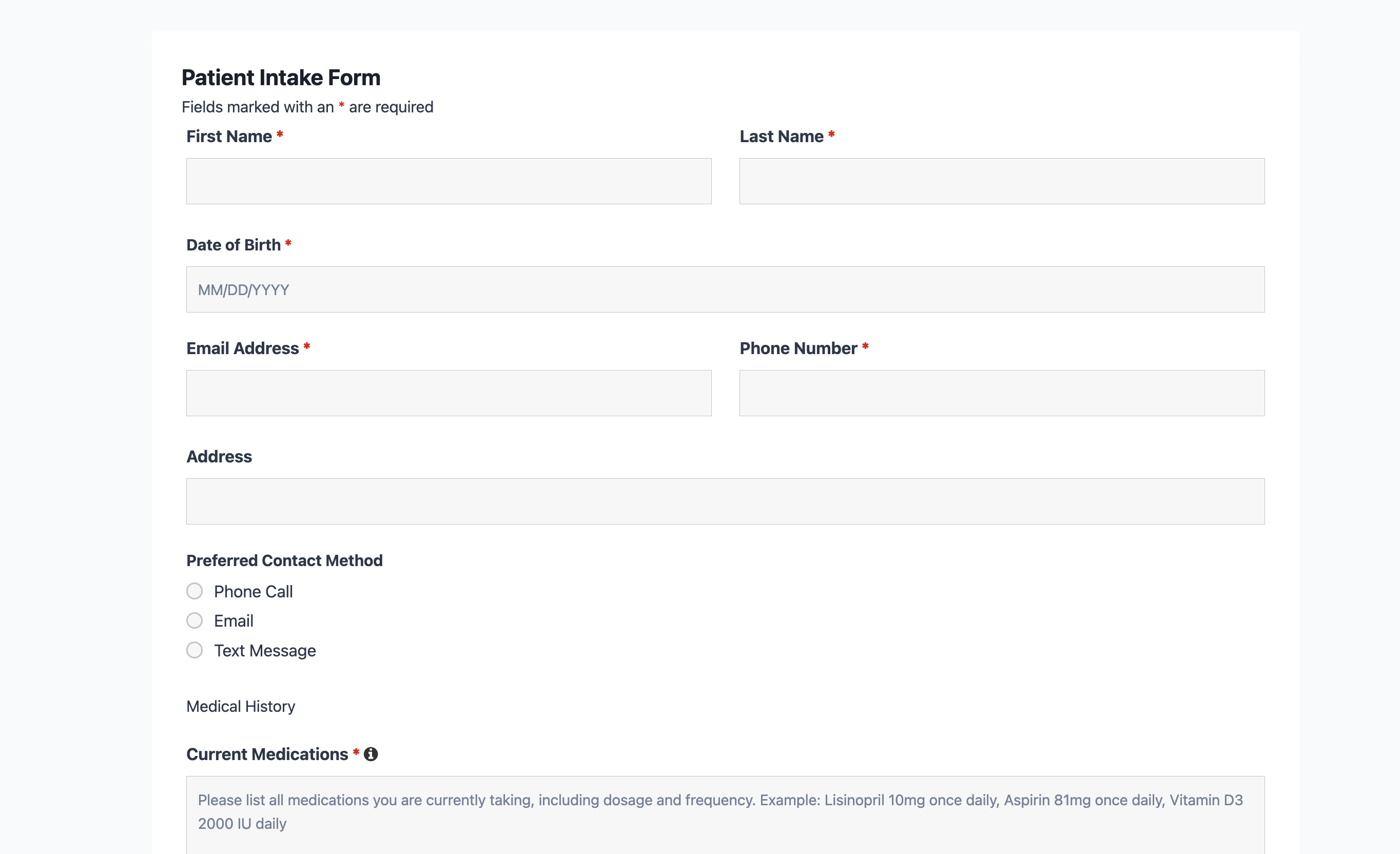Click the Email radio option label
This screenshot has height=854, width=1400.
(x=234, y=621)
